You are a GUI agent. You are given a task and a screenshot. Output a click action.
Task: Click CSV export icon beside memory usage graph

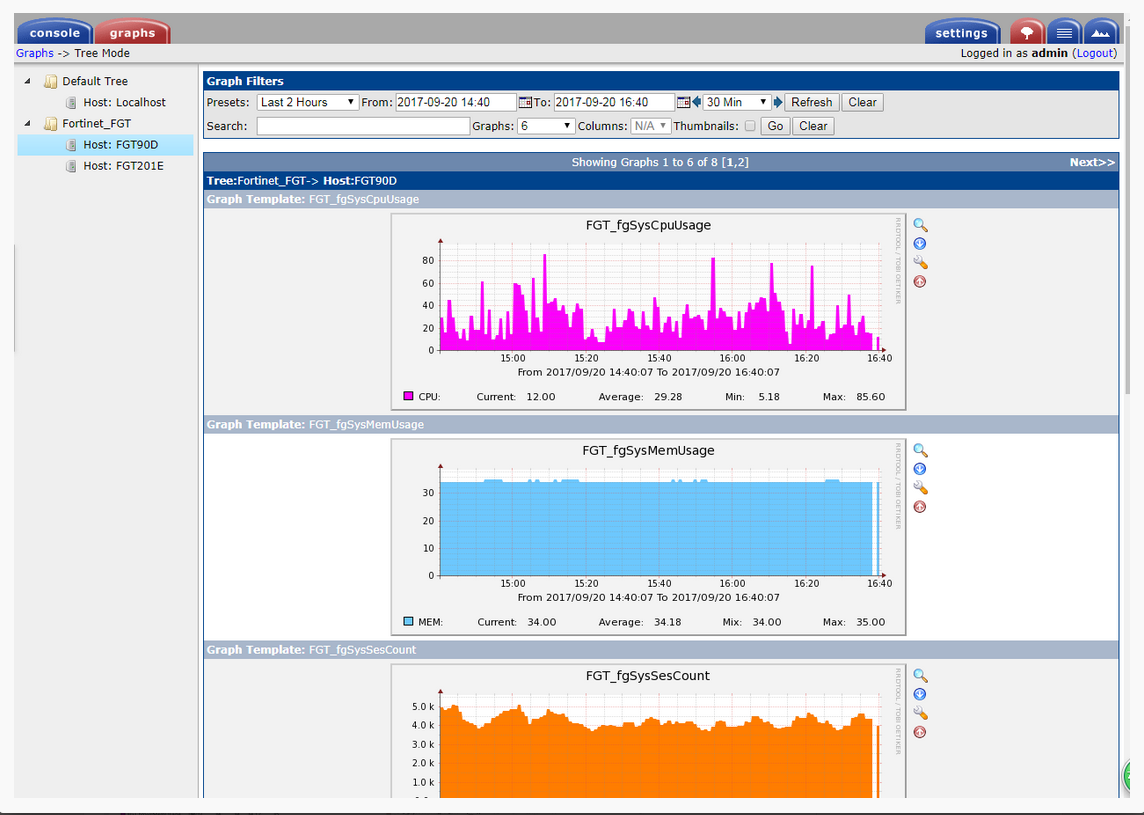920,469
